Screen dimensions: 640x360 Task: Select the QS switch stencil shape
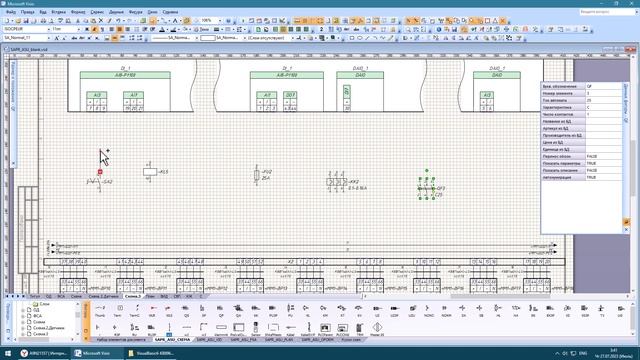[187, 310]
